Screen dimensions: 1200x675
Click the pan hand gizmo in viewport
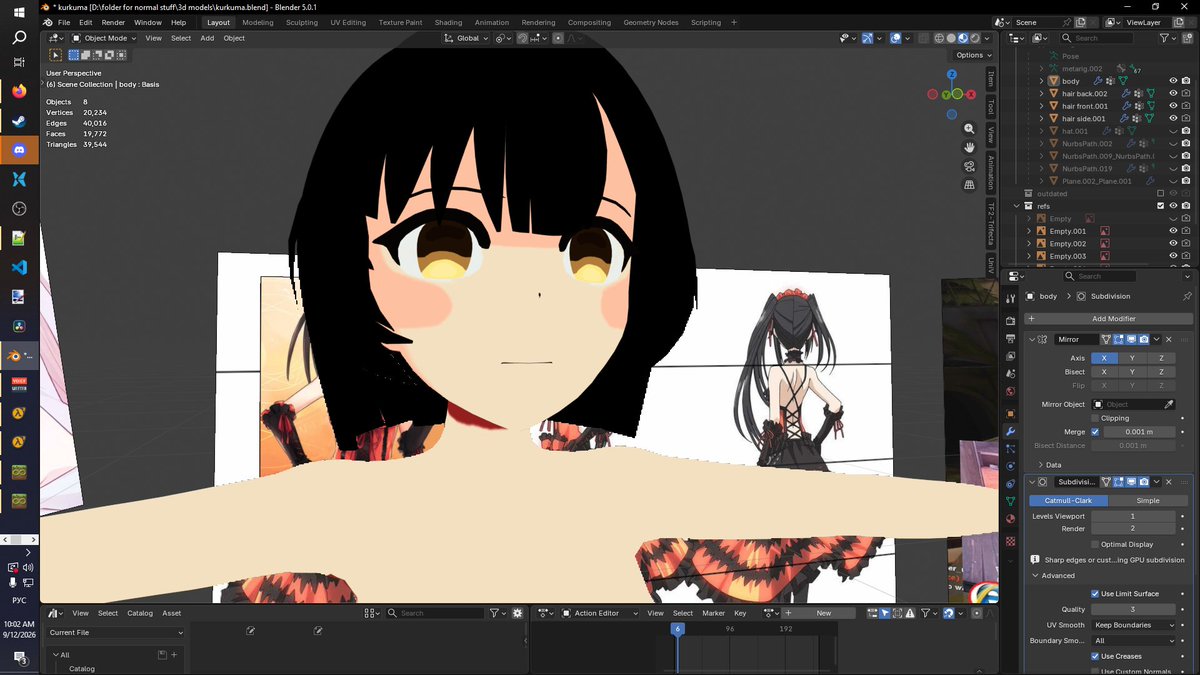pos(969,148)
